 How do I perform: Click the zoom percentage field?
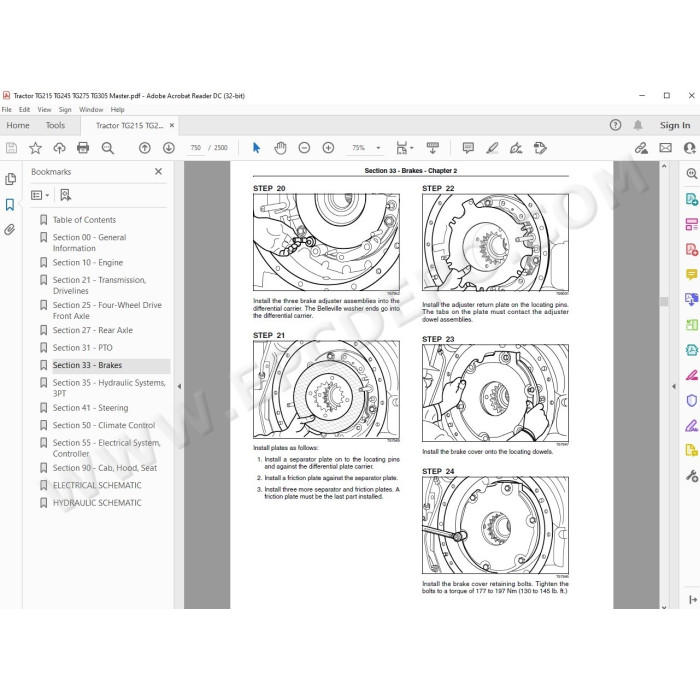point(358,148)
